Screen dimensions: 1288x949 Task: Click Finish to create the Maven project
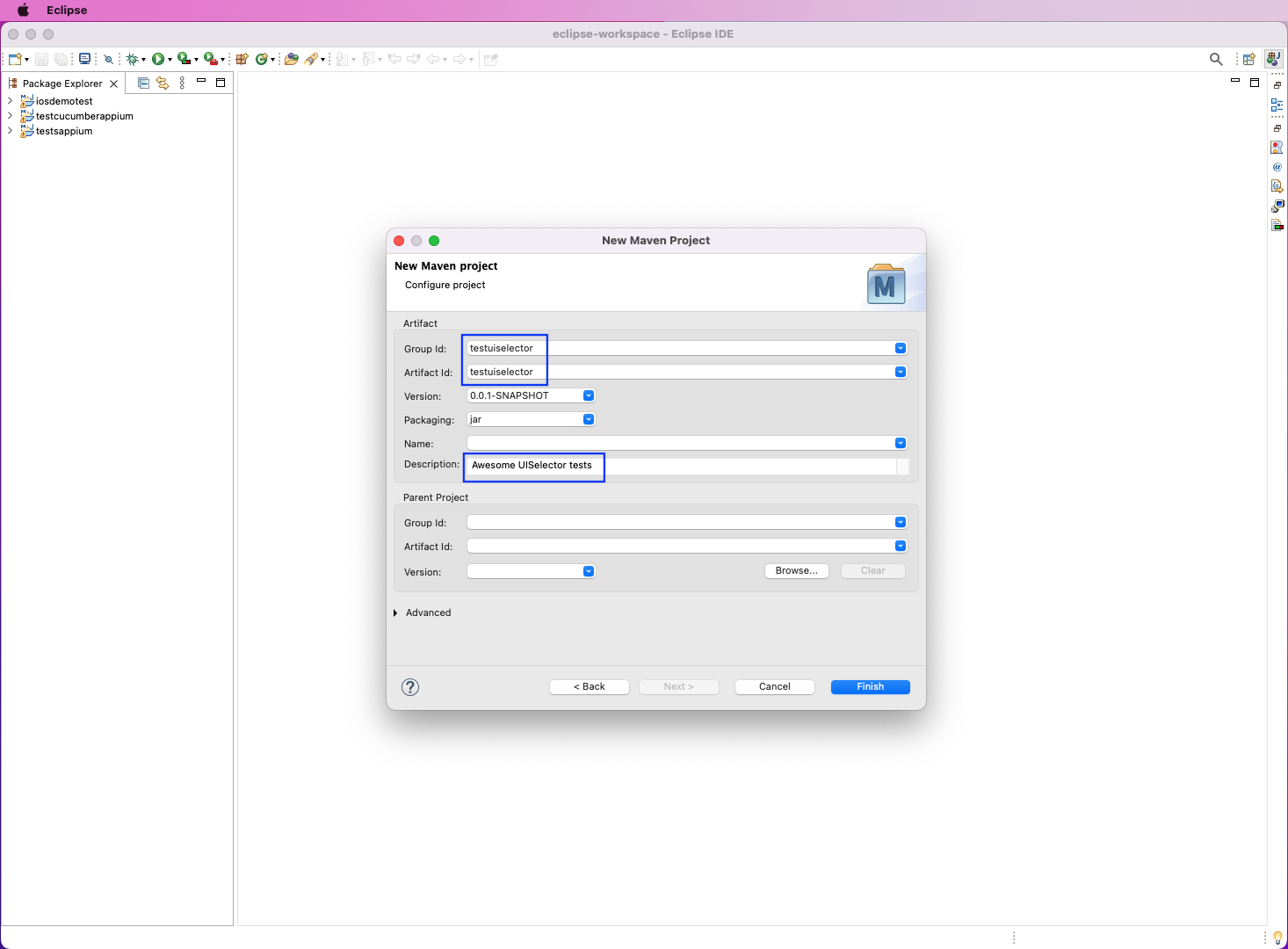point(869,686)
